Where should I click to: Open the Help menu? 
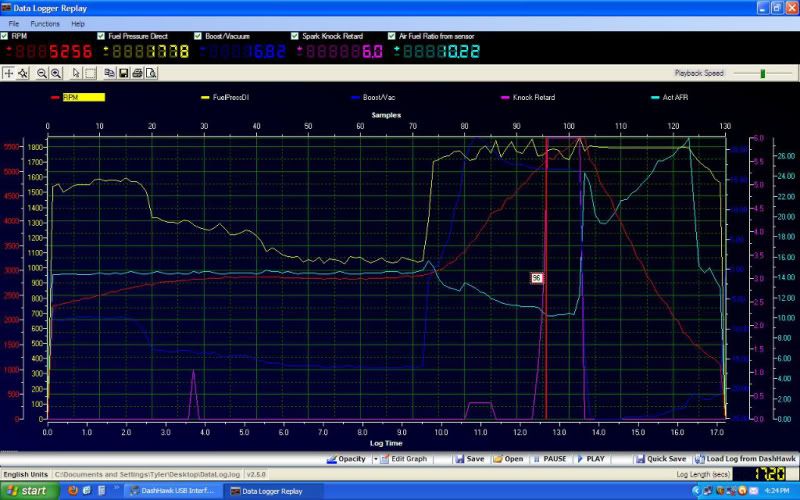click(x=77, y=23)
